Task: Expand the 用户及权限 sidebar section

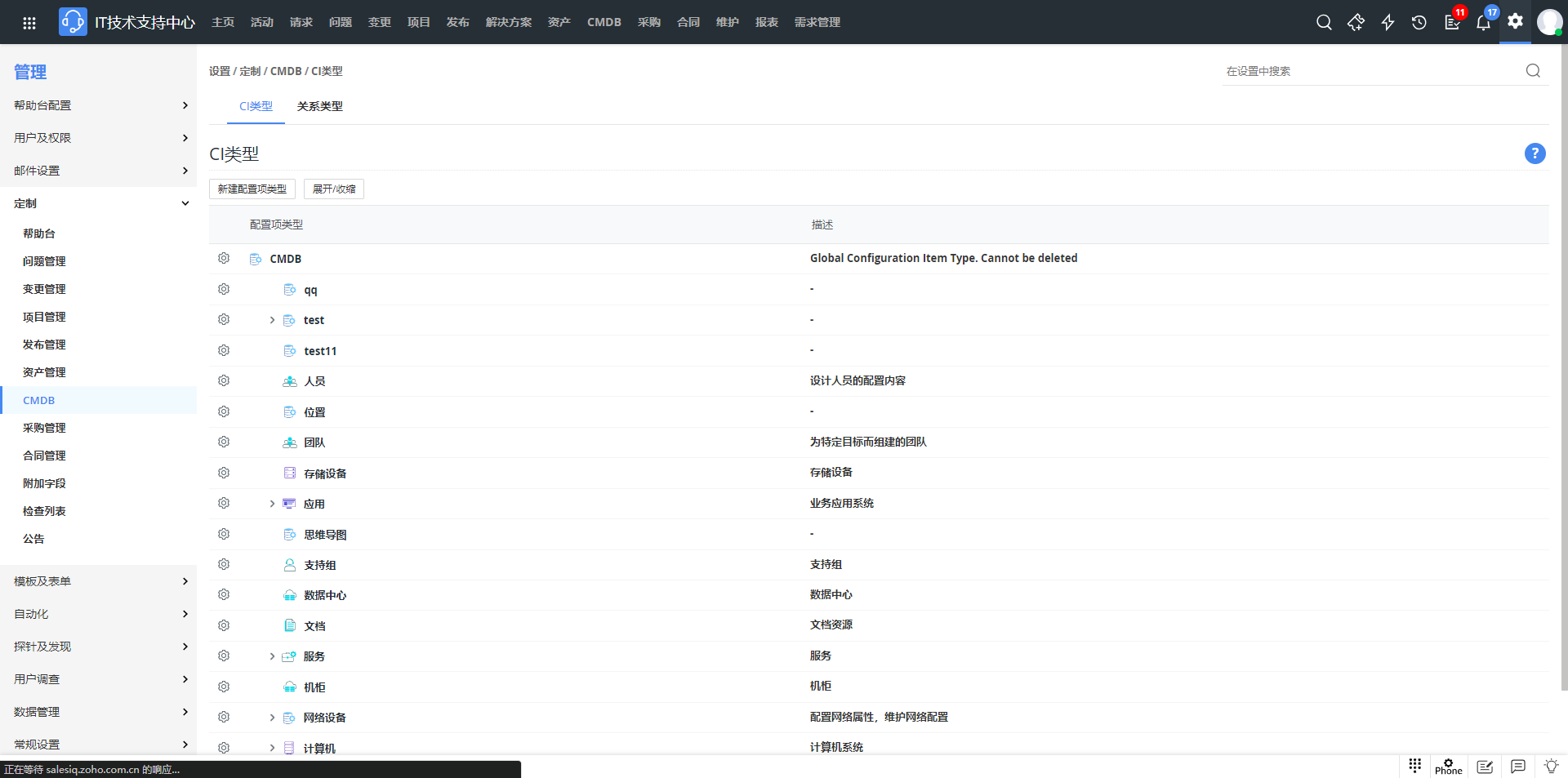Action: click(185, 138)
